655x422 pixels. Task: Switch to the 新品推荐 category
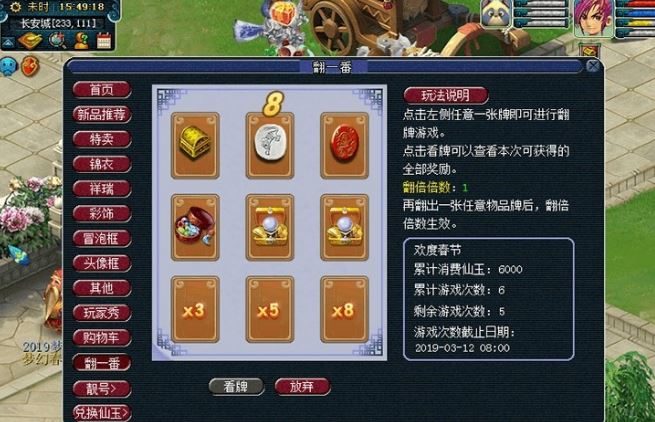102,114
